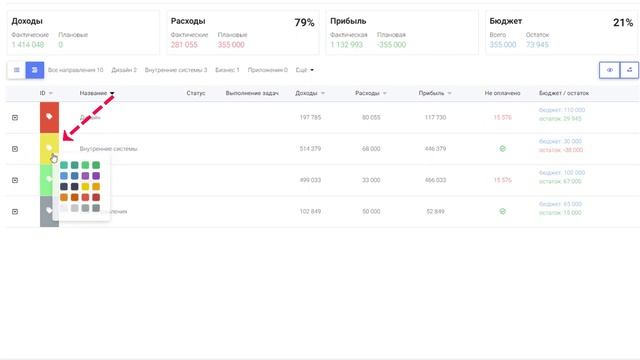The height and width of the screenshot is (360, 640).
Task: Click the green check icon in the 102 849 row
Action: (x=502, y=211)
